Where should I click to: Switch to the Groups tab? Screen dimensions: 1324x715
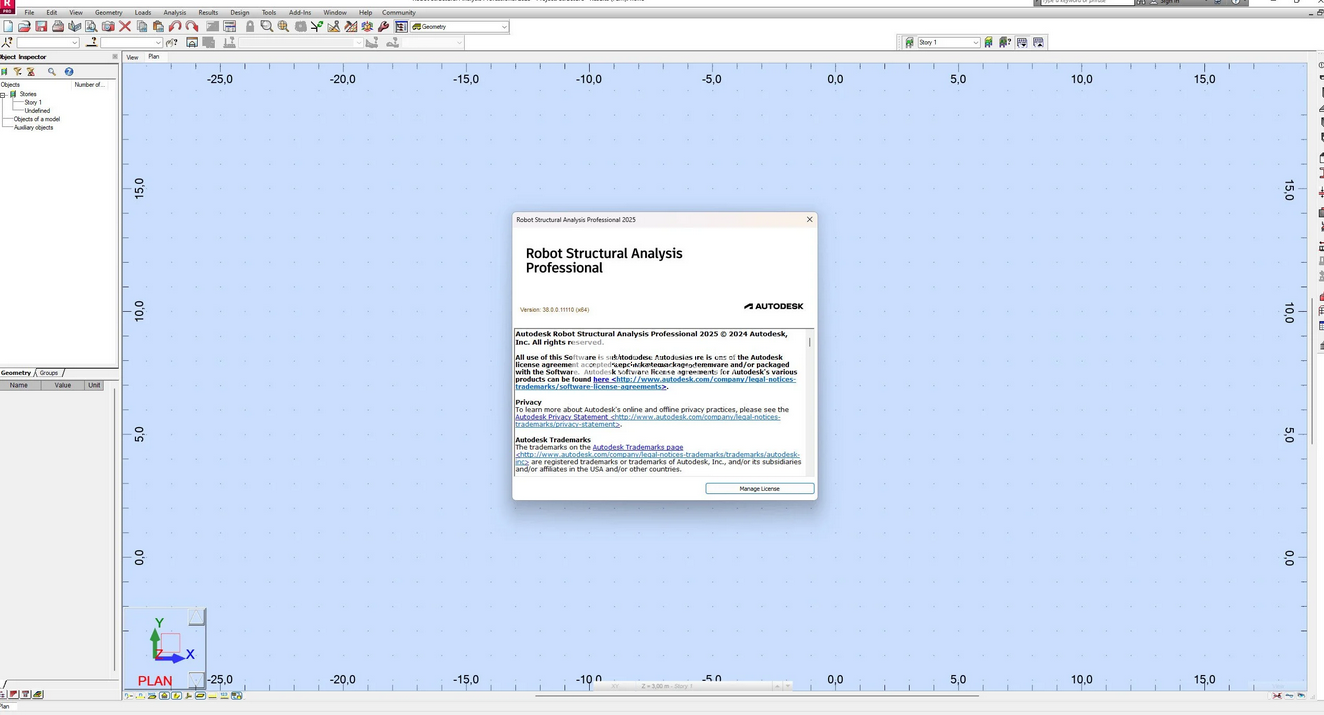coord(49,373)
